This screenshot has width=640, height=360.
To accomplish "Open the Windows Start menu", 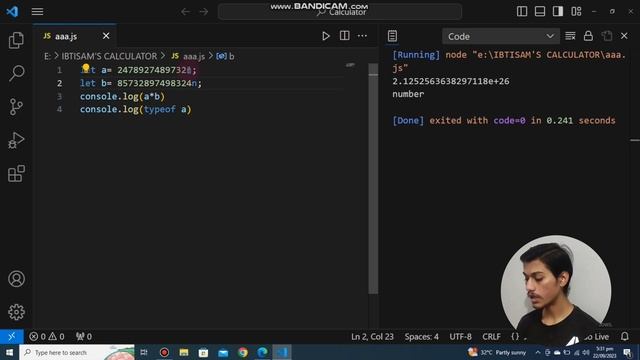I will (9, 352).
